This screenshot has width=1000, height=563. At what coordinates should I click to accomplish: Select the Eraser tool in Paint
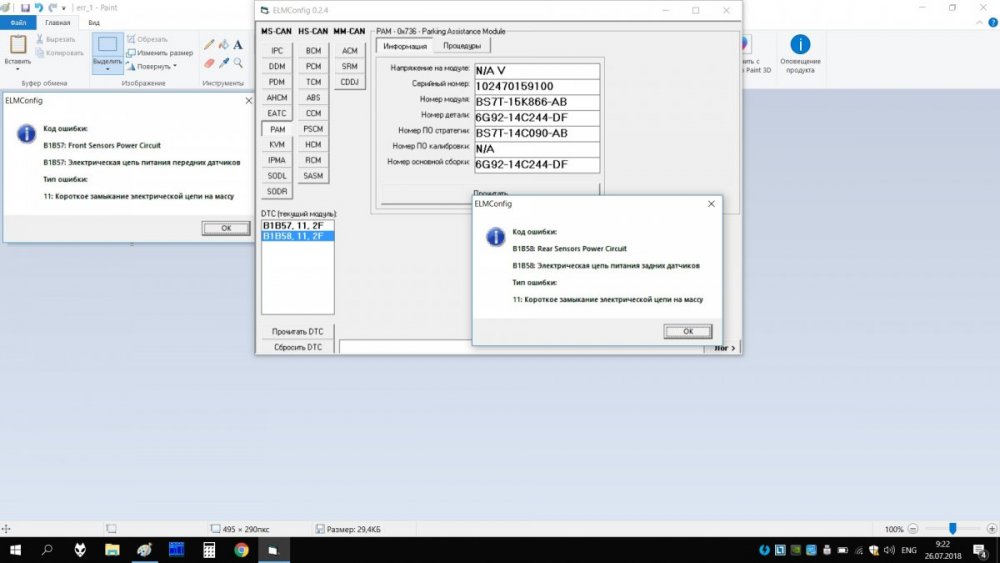coord(209,62)
